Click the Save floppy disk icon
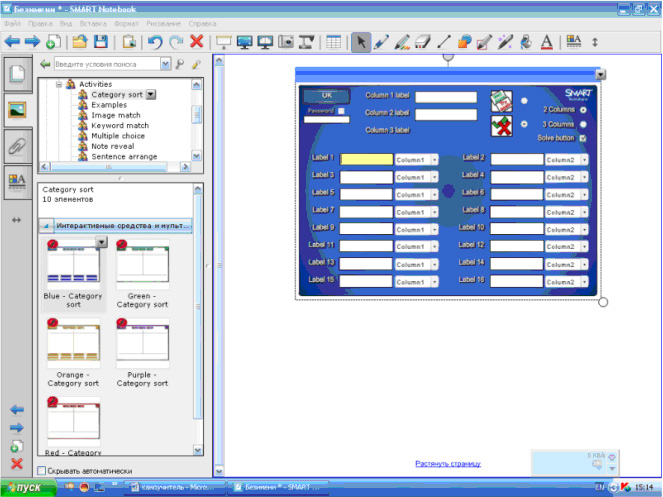The width and height of the screenshot is (663, 497). coord(100,42)
